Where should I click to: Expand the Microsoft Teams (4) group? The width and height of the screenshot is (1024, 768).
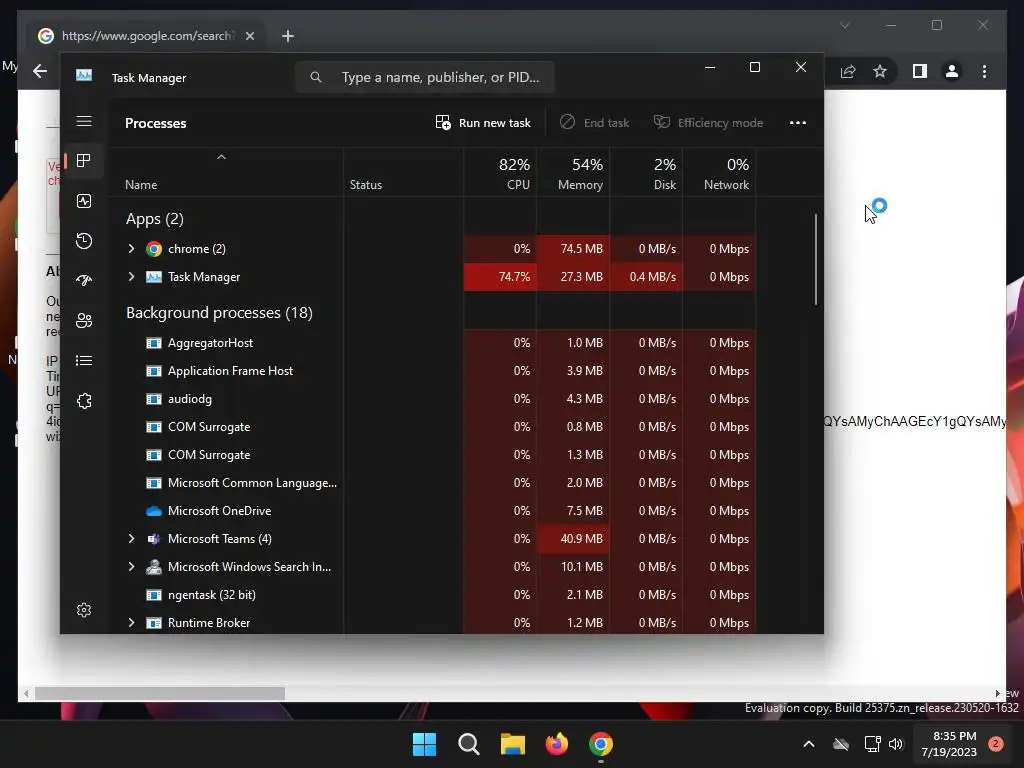[x=131, y=539]
